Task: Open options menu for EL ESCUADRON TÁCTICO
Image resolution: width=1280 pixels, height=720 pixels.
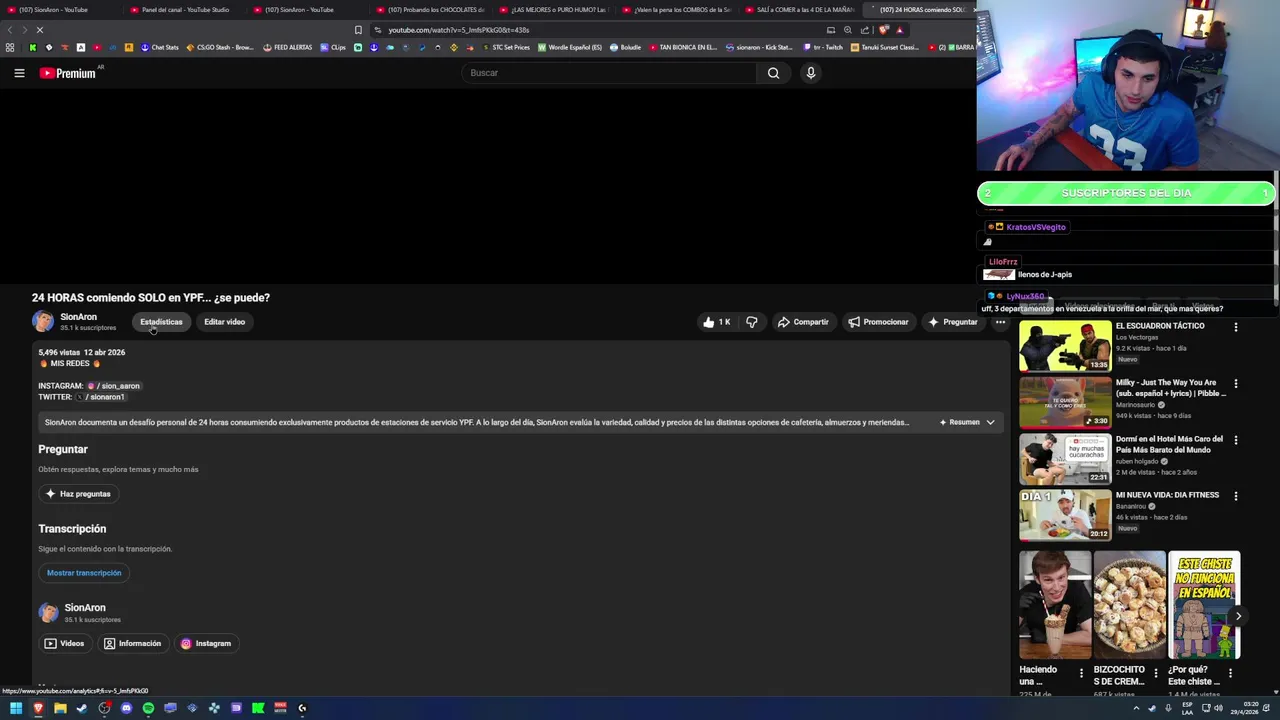Action: [1235, 327]
